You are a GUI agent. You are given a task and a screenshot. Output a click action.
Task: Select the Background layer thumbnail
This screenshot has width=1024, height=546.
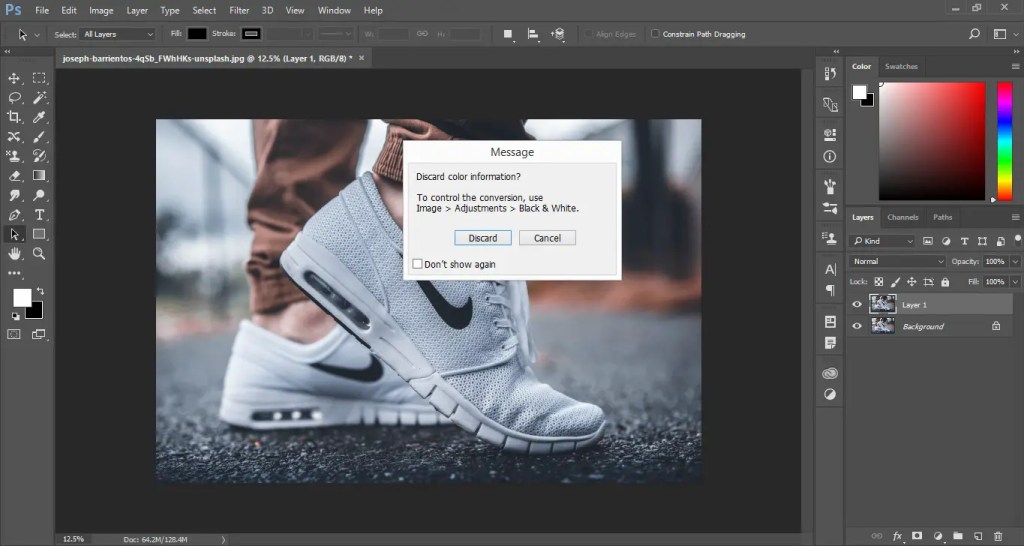pyautogui.click(x=883, y=326)
